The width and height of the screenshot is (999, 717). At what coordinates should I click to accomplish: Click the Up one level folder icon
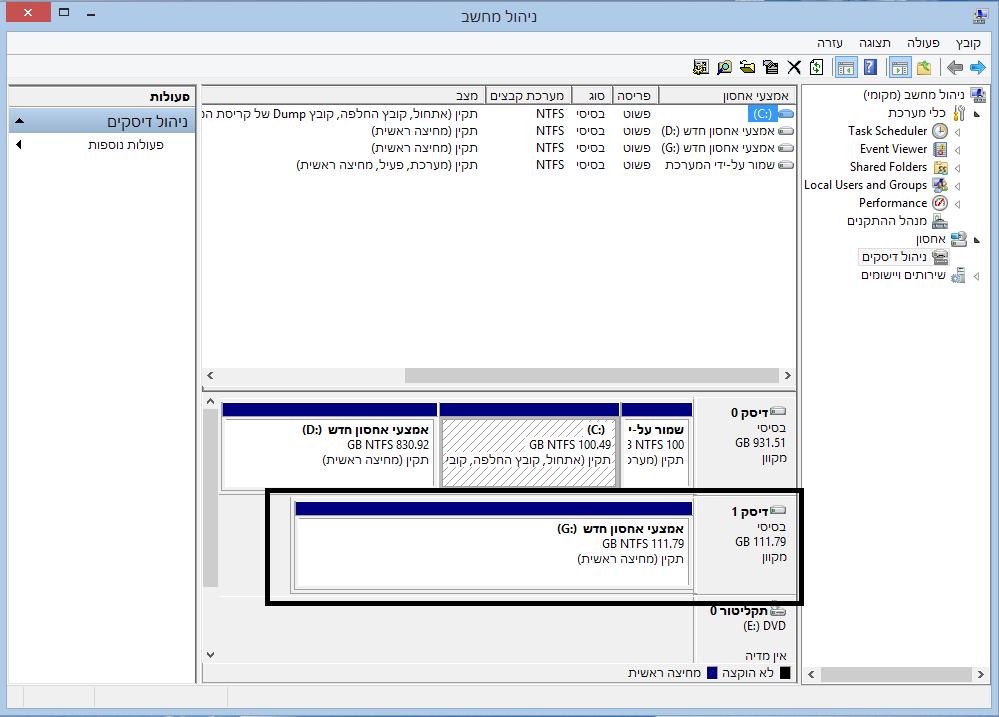pyautogui.click(x=923, y=68)
